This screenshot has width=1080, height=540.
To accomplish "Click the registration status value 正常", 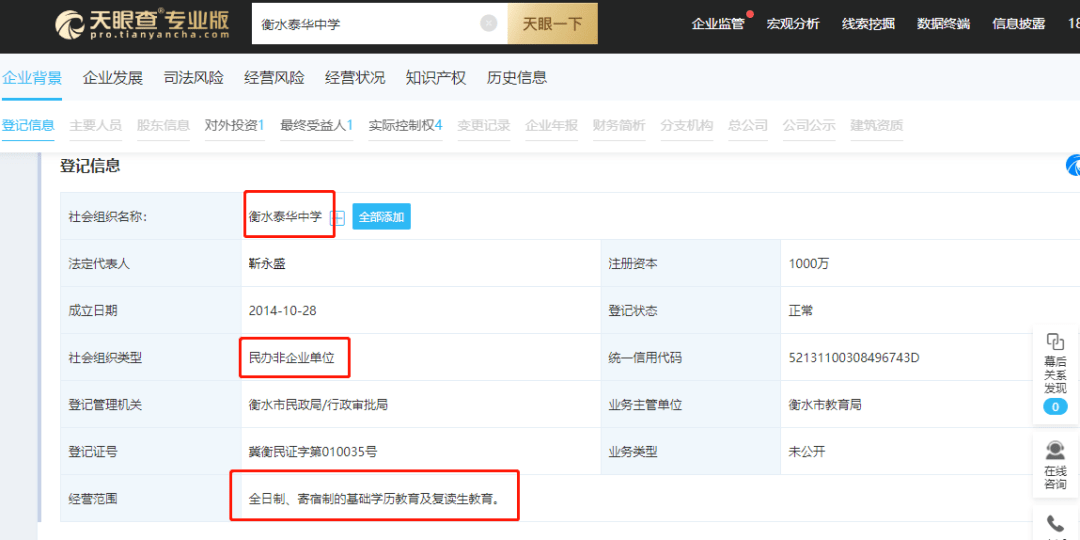I will tap(801, 310).
